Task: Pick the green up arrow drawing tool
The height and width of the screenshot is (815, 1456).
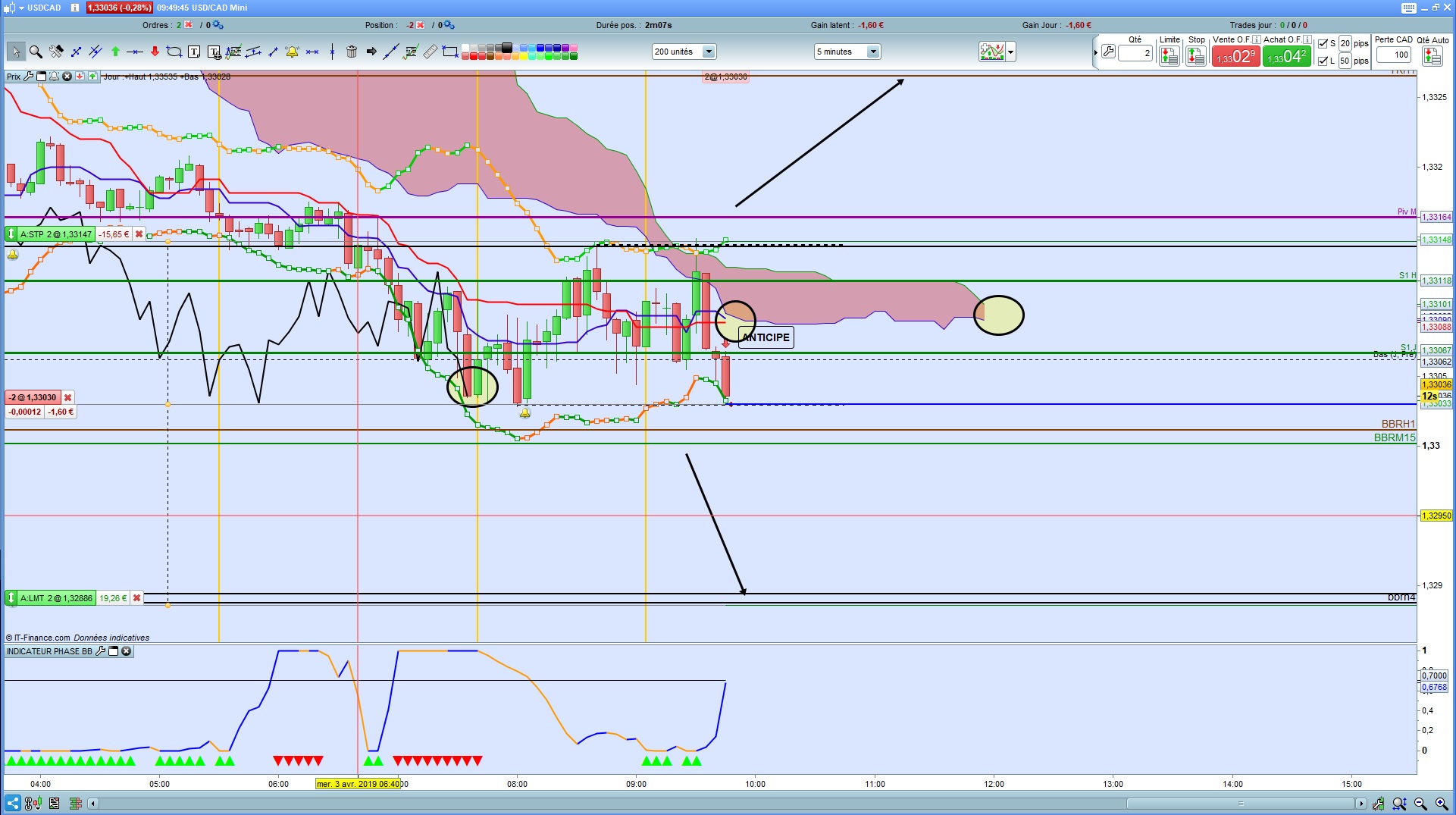Action: (115, 52)
